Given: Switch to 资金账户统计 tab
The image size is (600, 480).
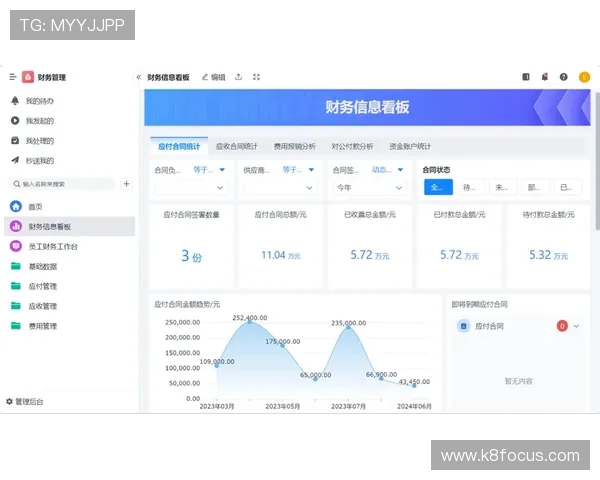Looking at the screenshot, I should [x=410, y=146].
